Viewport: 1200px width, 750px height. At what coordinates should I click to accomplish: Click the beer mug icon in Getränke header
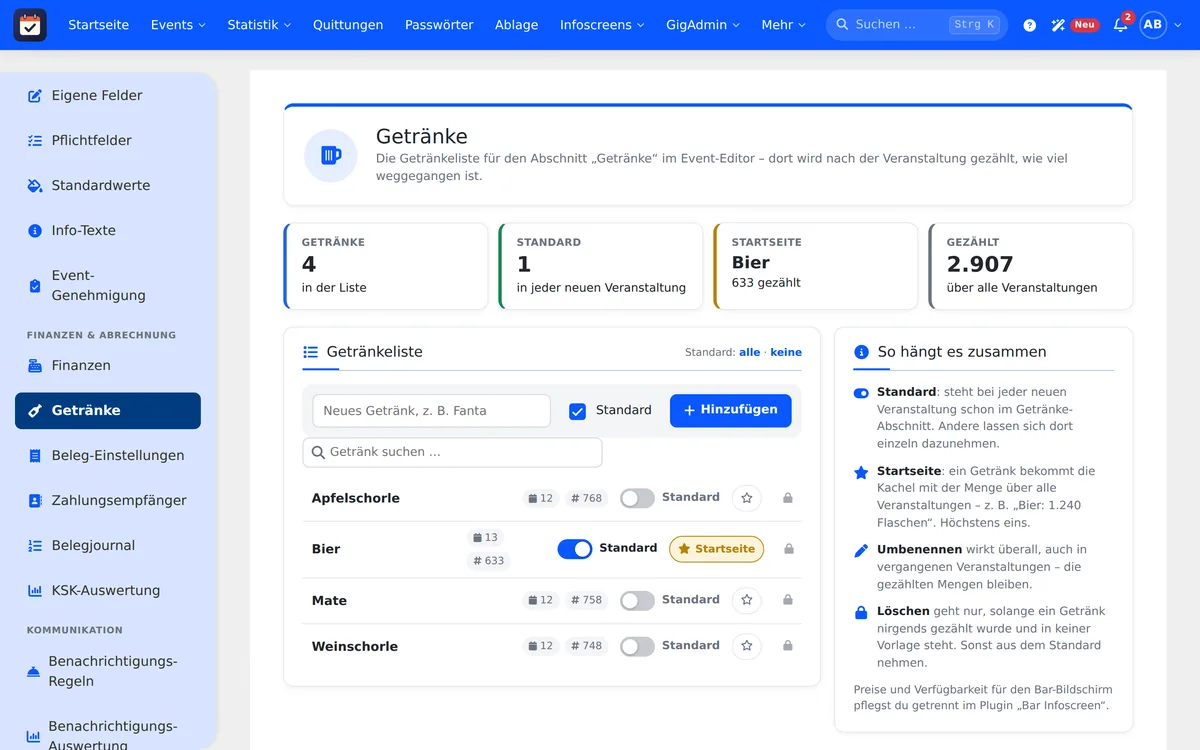coord(331,155)
